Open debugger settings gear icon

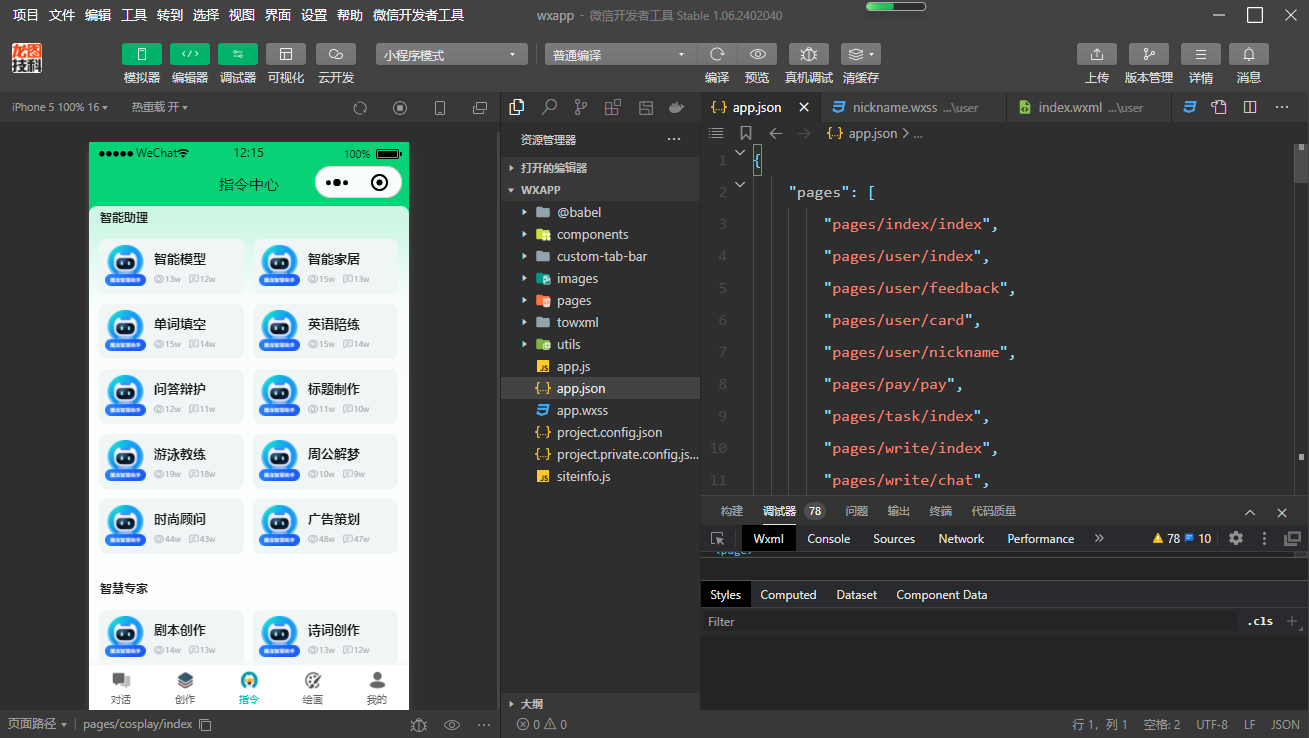[1236, 538]
